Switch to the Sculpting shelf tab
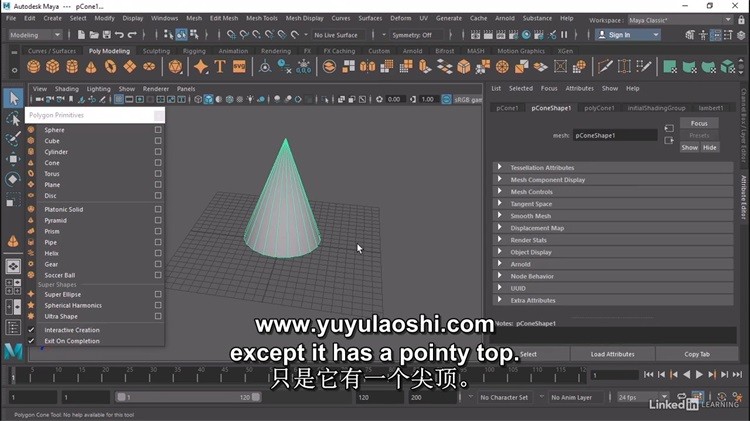The width and height of the screenshot is (750, 421). tap(156, 51)
